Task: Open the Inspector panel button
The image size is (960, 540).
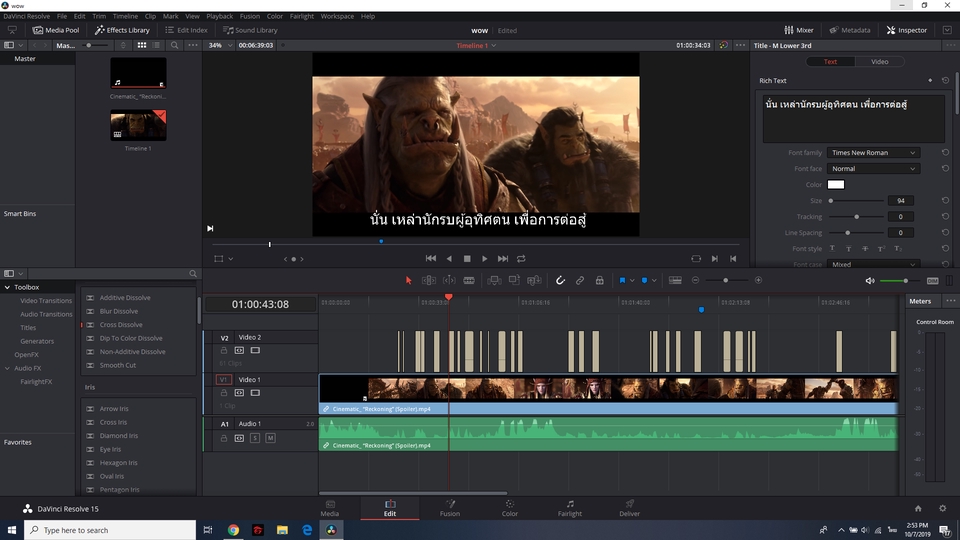Action: coord(905,30)
